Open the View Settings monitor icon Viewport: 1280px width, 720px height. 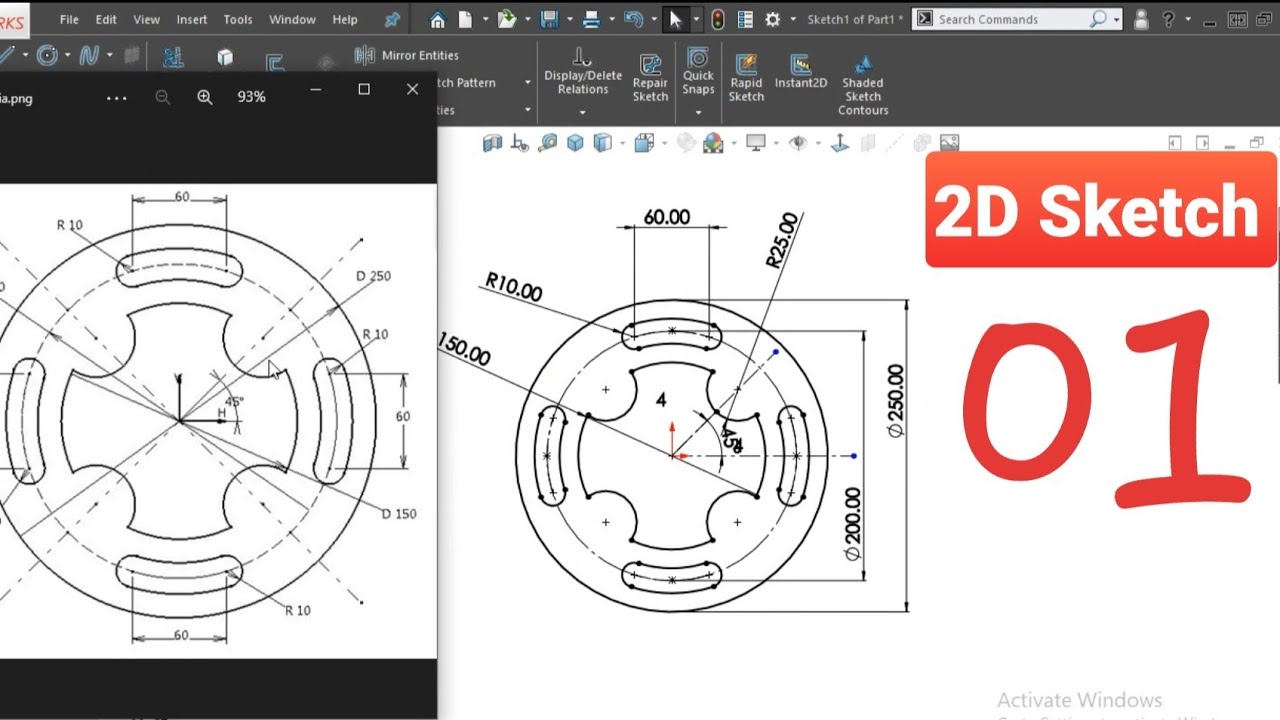point(756,143)
